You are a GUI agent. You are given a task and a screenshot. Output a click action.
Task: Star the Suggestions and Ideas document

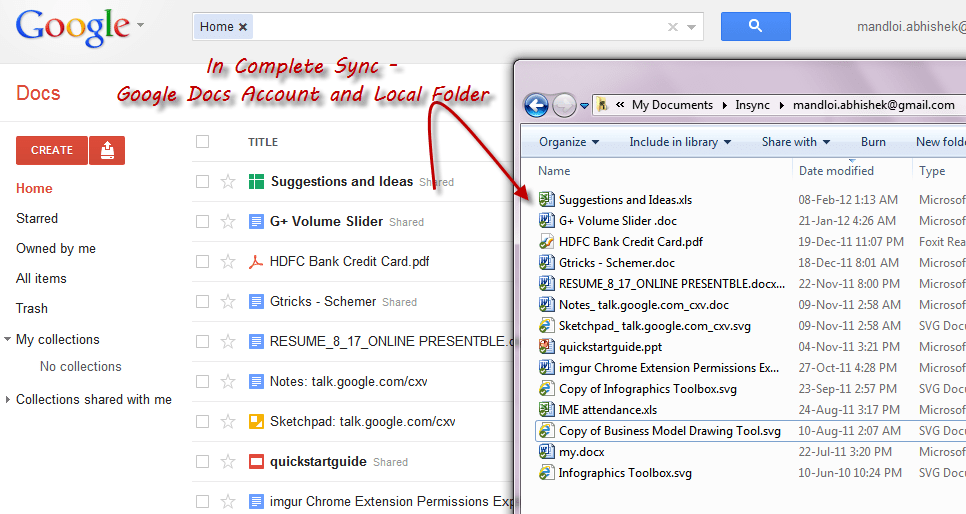228,182
